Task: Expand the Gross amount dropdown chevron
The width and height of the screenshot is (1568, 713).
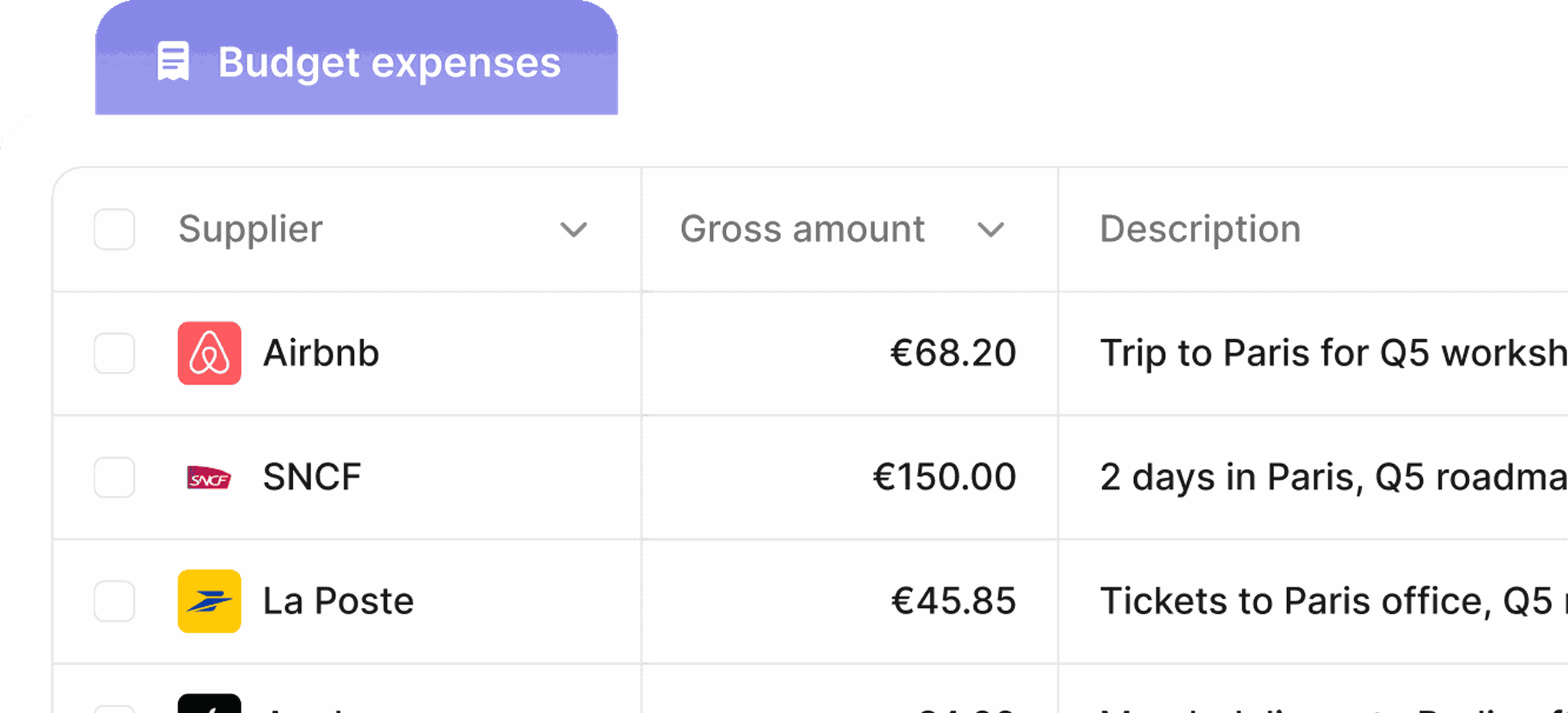Action: point(991,230)
